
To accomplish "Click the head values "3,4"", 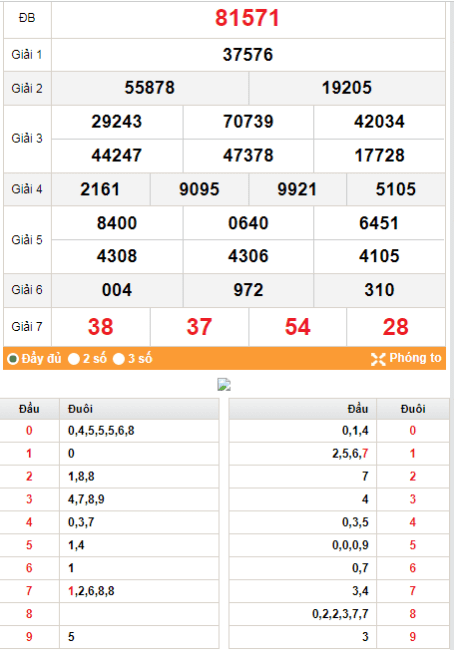I will (360, 591).
